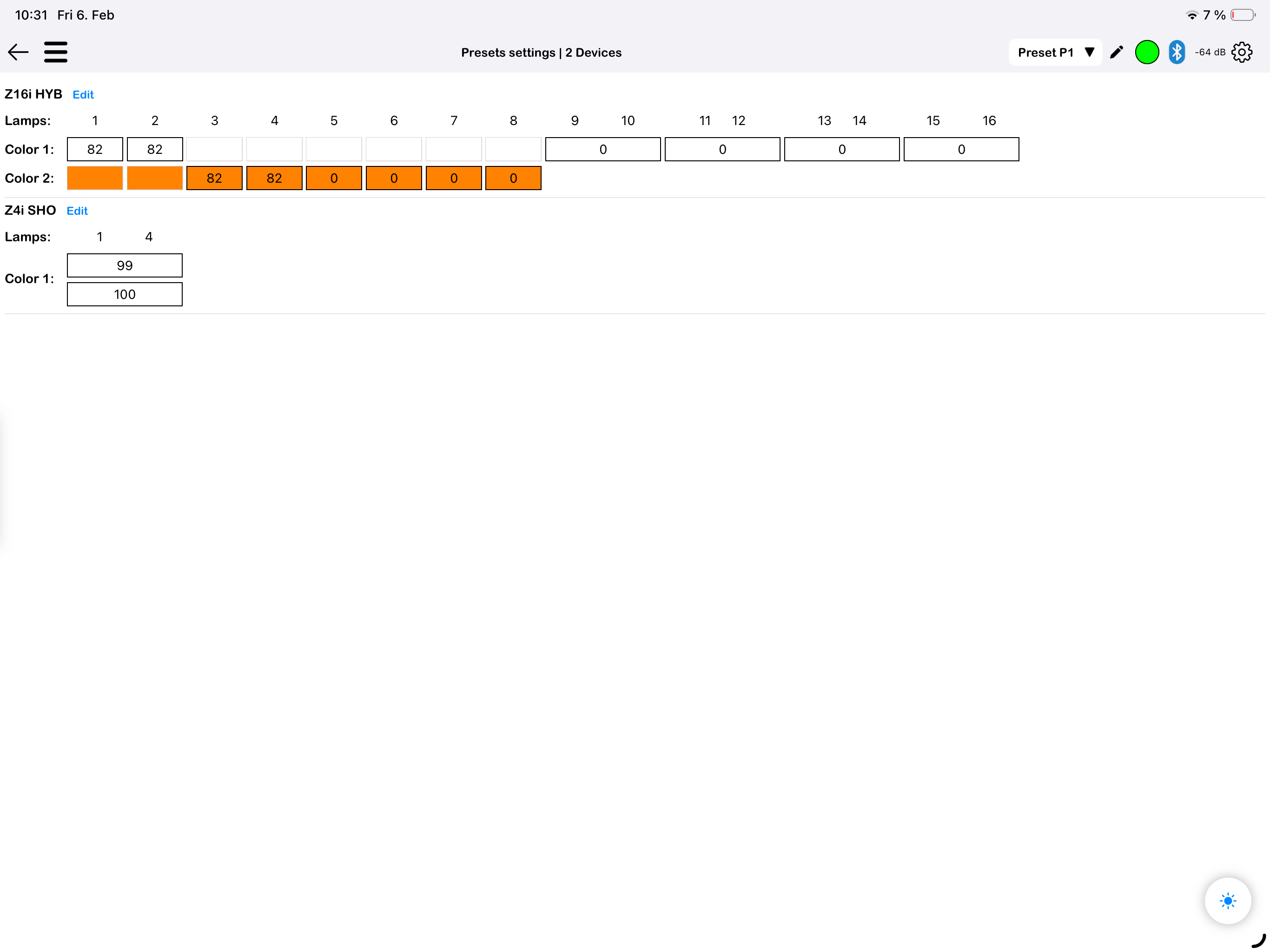The height and width of the screenshot is (952, 1270).
Task: Tap the green status circle
Action: coord(1146,52)
